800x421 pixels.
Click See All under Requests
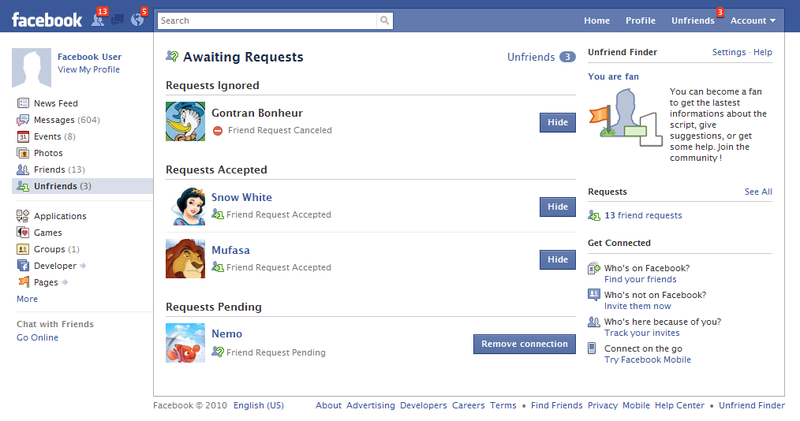pos(758,192)
